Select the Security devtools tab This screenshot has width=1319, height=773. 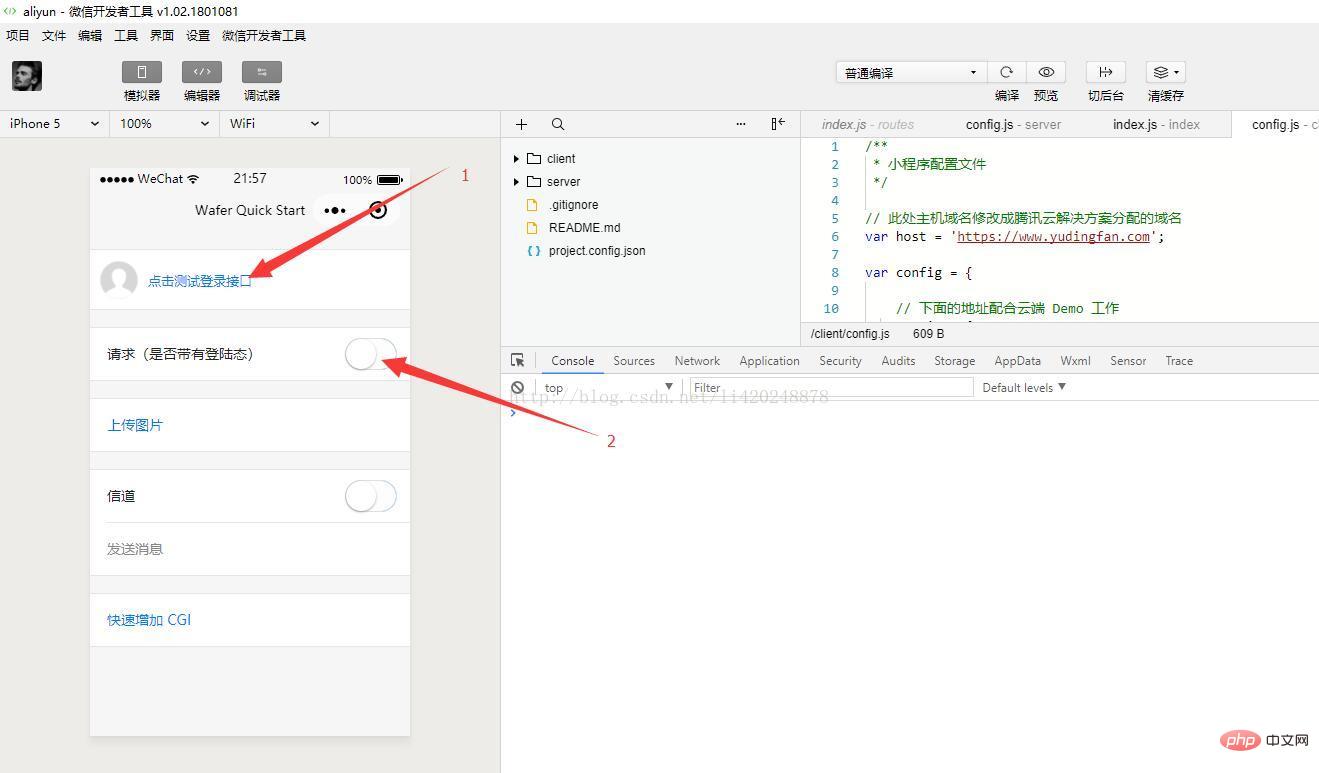840,361
